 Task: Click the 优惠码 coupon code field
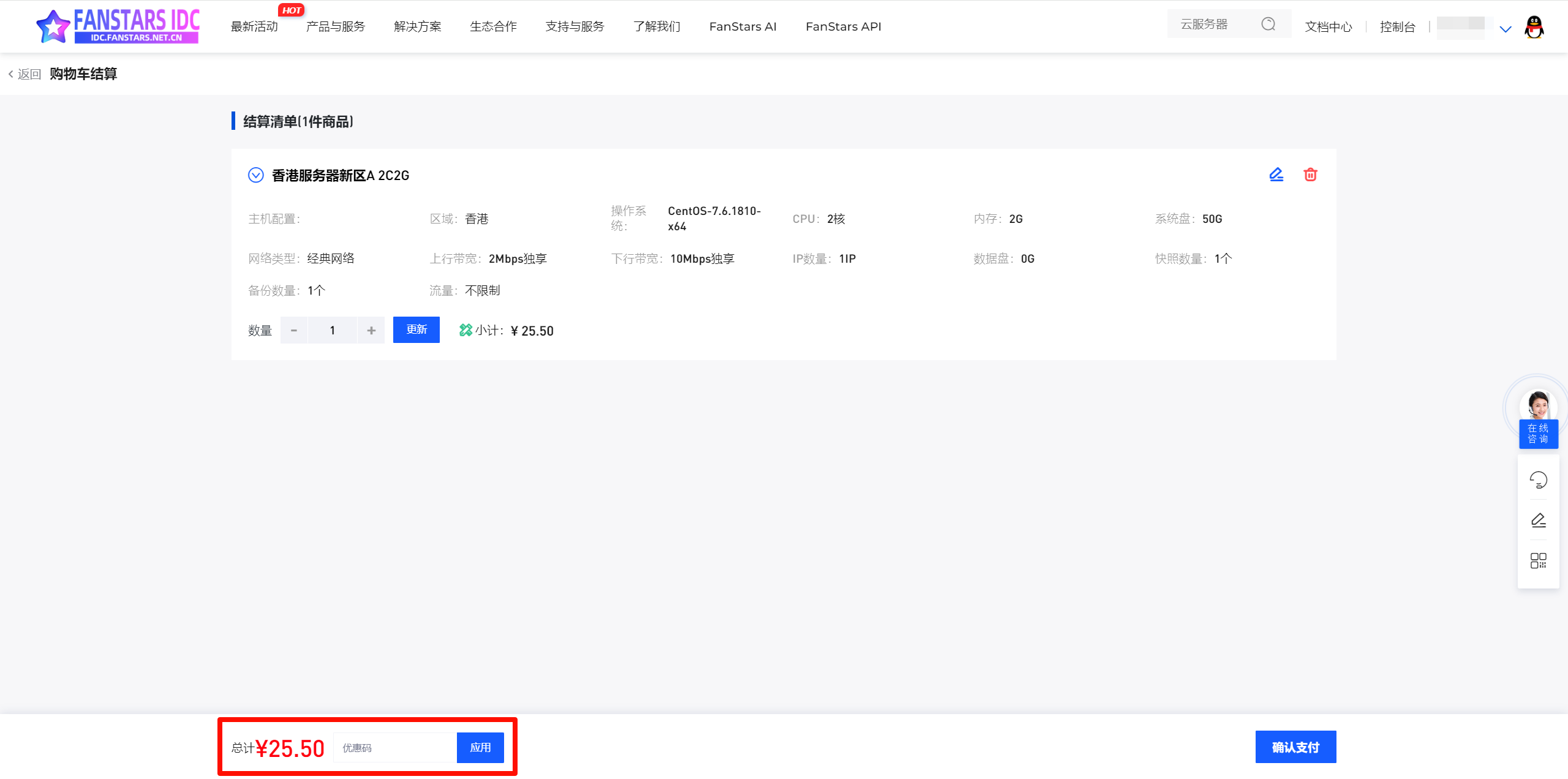395,747
